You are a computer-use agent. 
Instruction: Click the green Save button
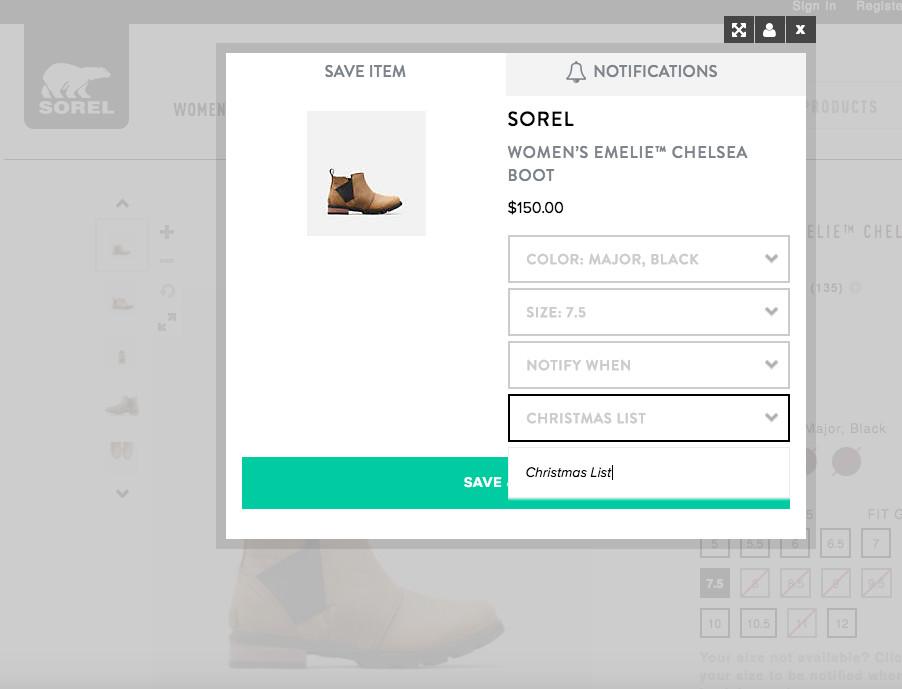point(375,482)
